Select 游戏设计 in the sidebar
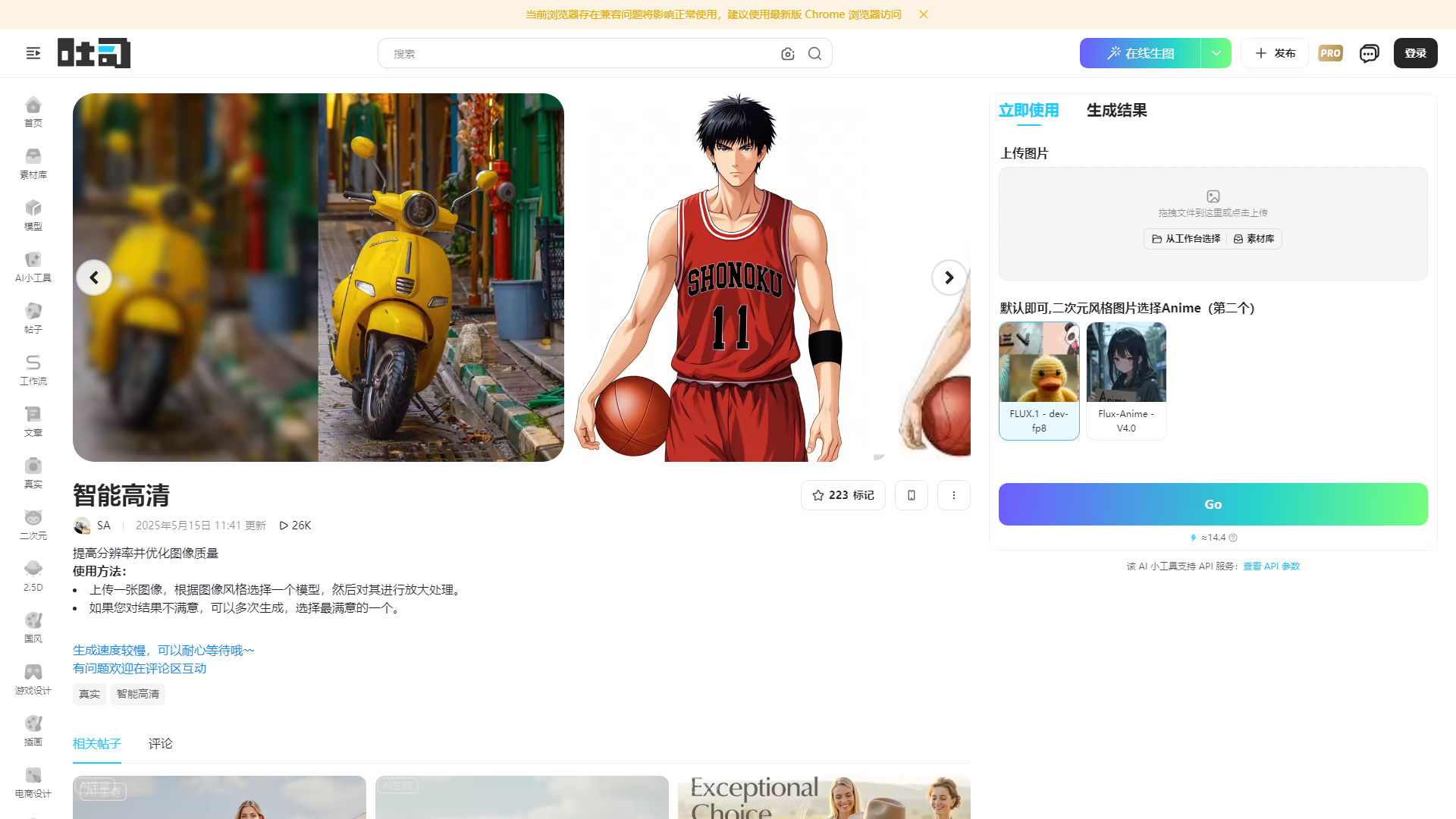Viewport: 1456px width, 819px height. tap(33, 679)
